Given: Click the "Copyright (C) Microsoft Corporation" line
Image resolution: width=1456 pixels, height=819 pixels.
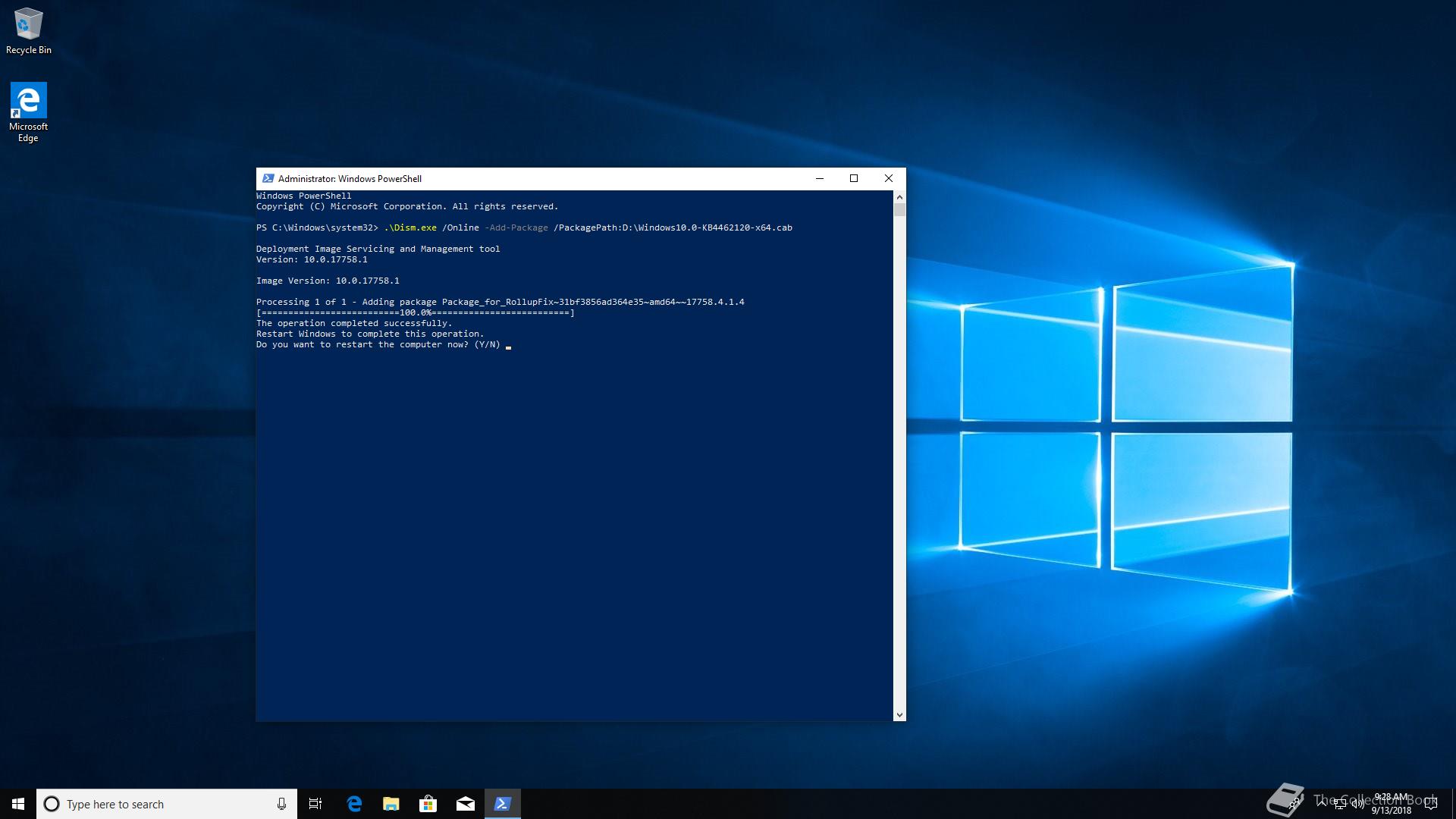Looking at the screenshot, I should pyautogui.click(x=407, y=207).
